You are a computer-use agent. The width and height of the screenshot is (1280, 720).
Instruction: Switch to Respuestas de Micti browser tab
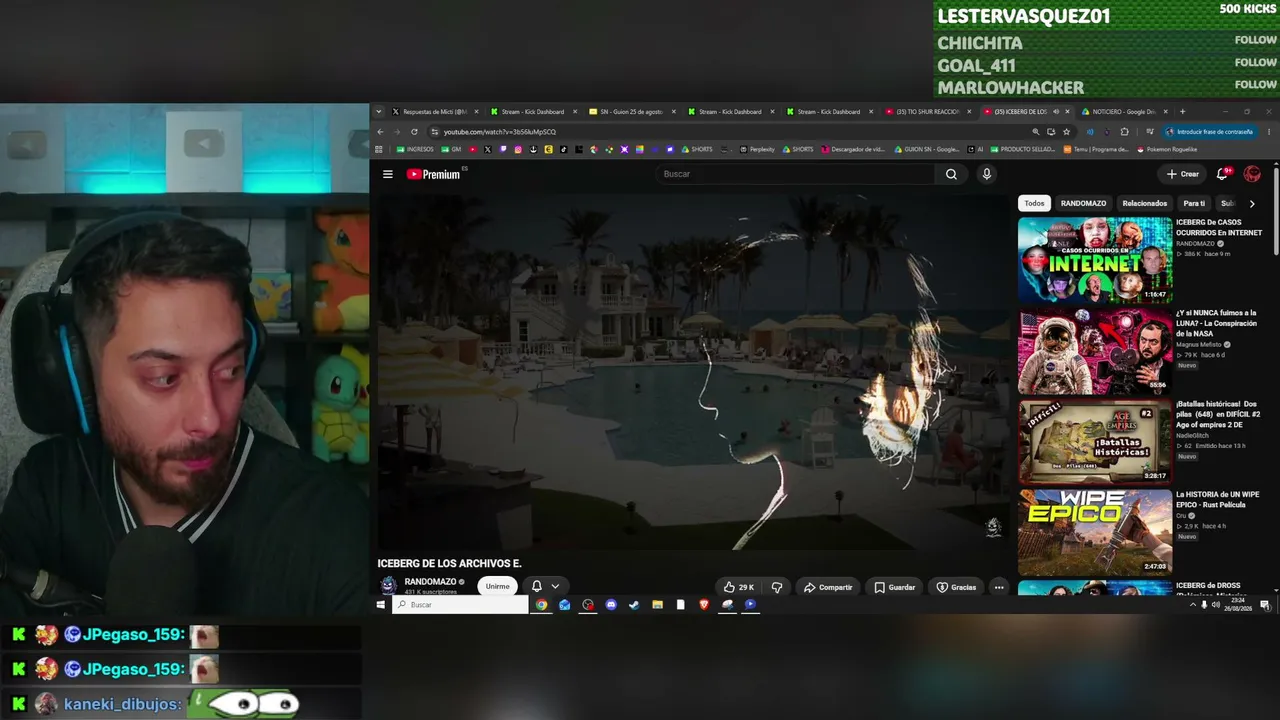pyautogui.click(x=436, y=112)
